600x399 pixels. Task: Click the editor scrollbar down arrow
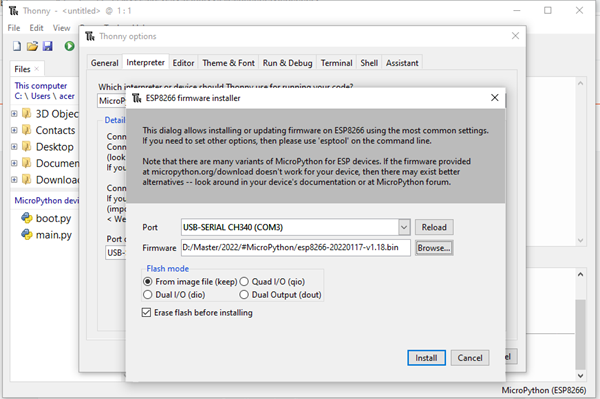tap(580, 240)
